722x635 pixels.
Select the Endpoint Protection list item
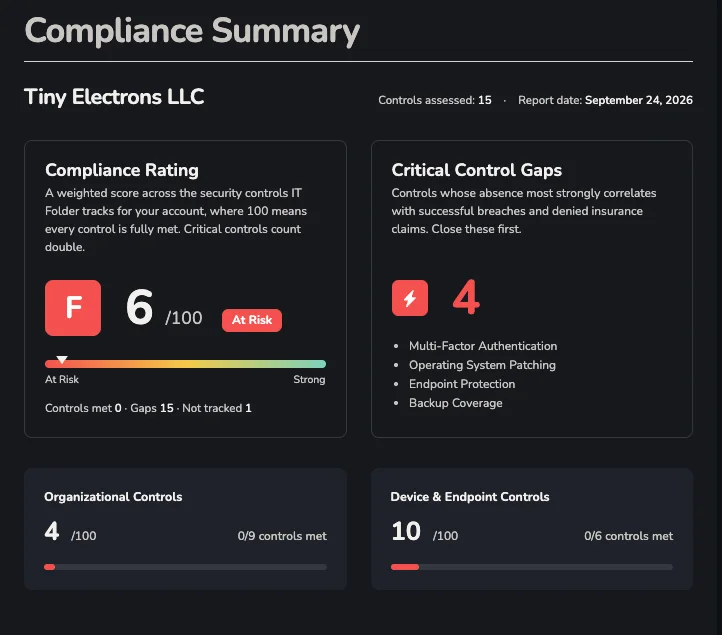tap(462, 384)
